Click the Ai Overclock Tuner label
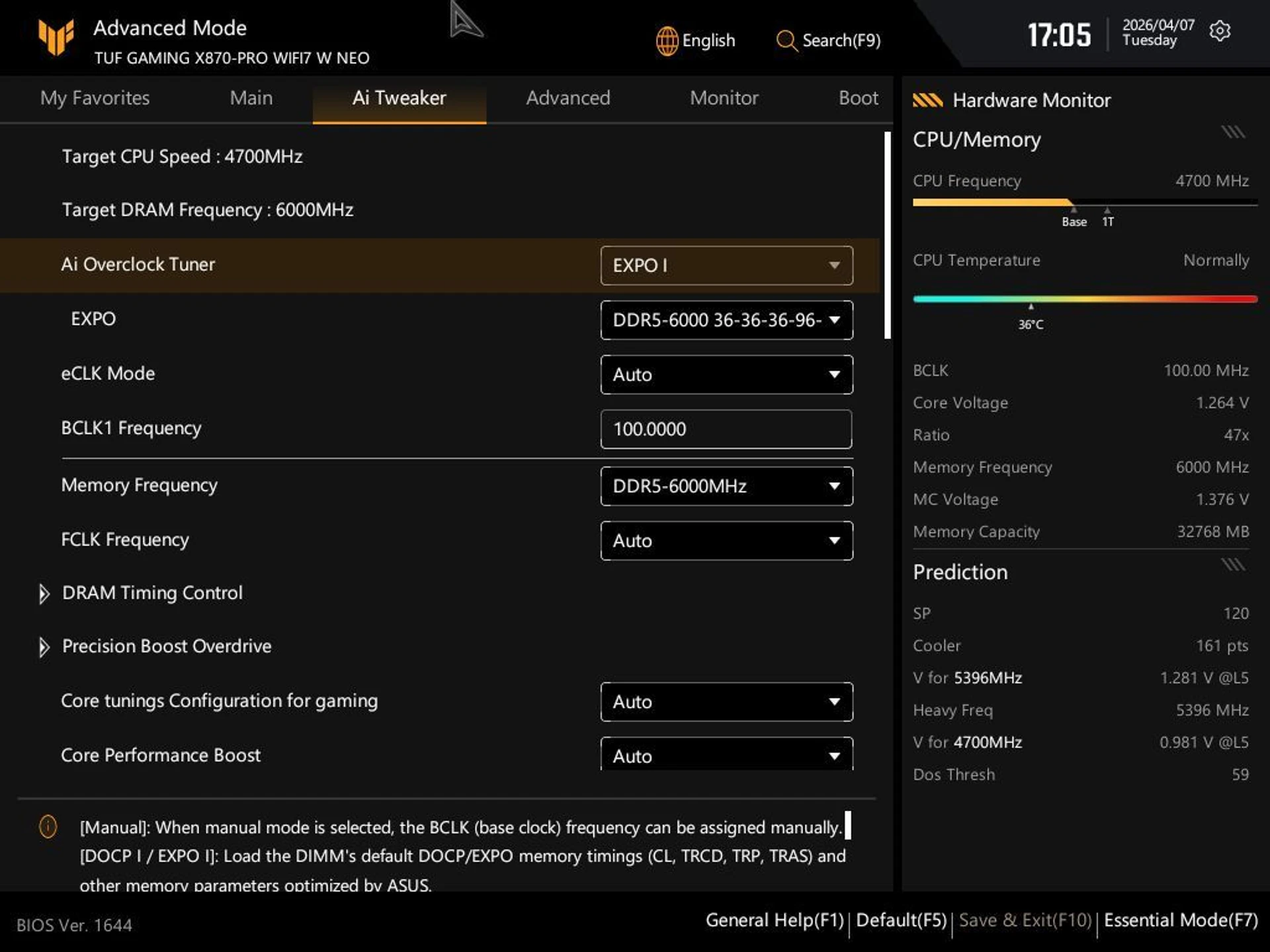The image size is (1270, 952). [x=138, y=264]
